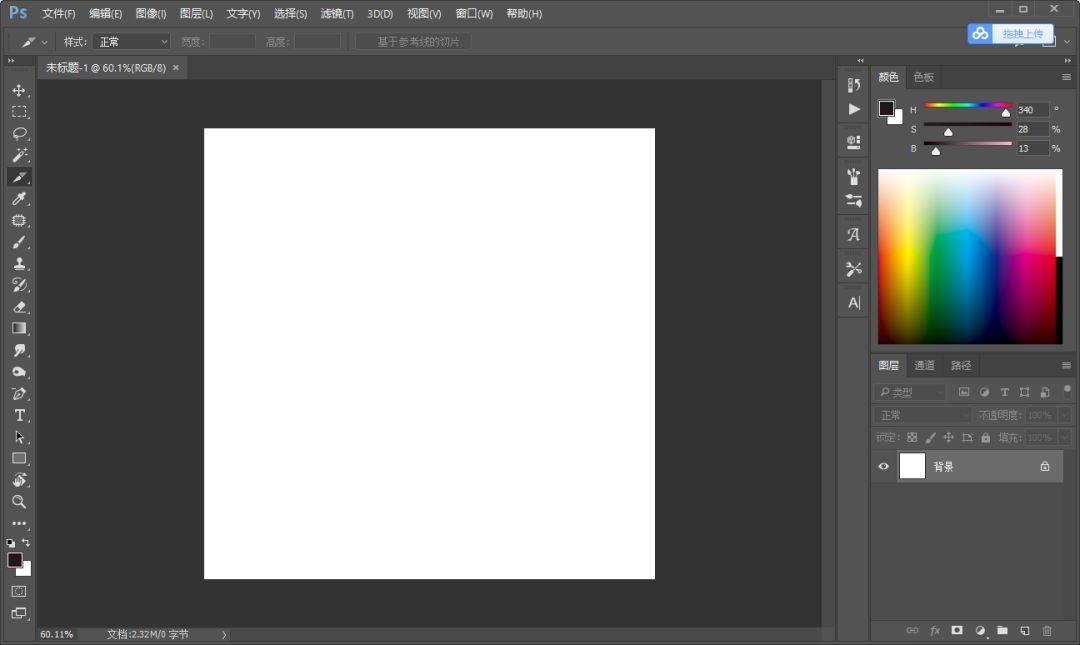Screen dimensions: 1080x645
Task: Select the Eyedropper tool
Action: tap(19, 198)
